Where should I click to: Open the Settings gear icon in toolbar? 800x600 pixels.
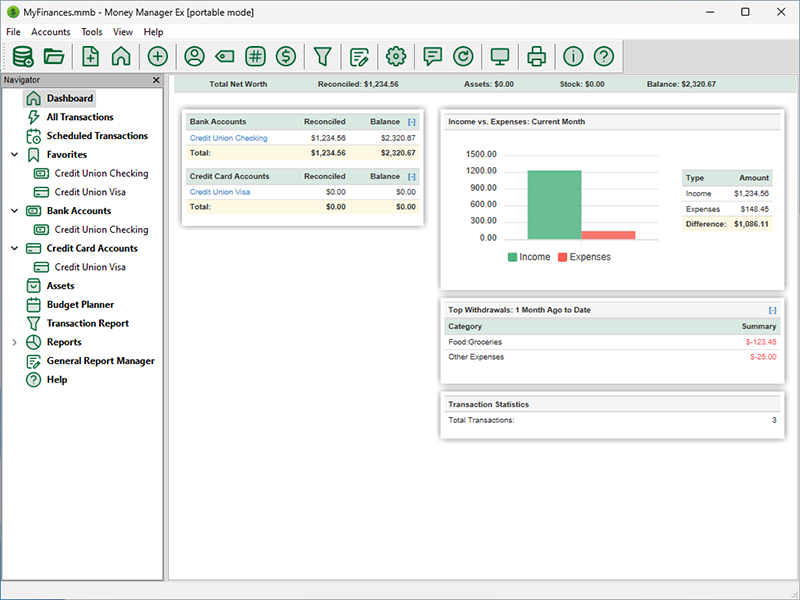pyautogui.click(x=396, y=56)
